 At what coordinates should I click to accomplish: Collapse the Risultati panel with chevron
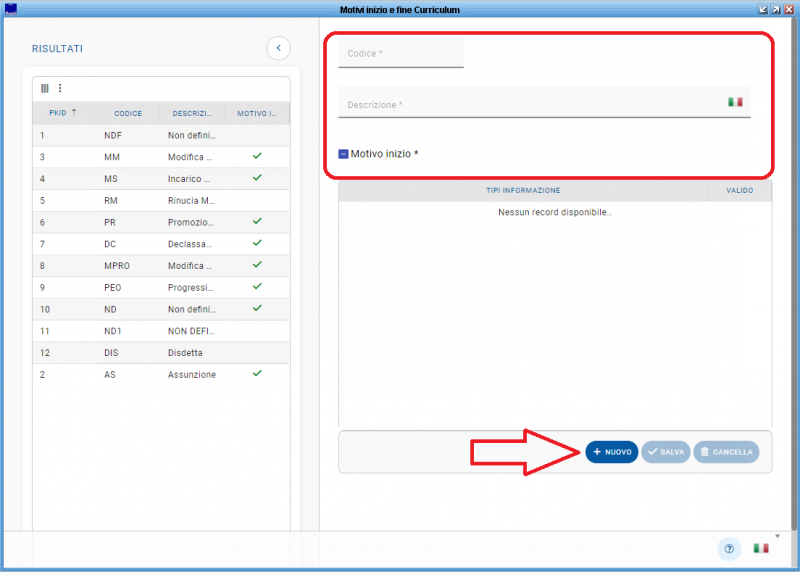pos(278,47)
